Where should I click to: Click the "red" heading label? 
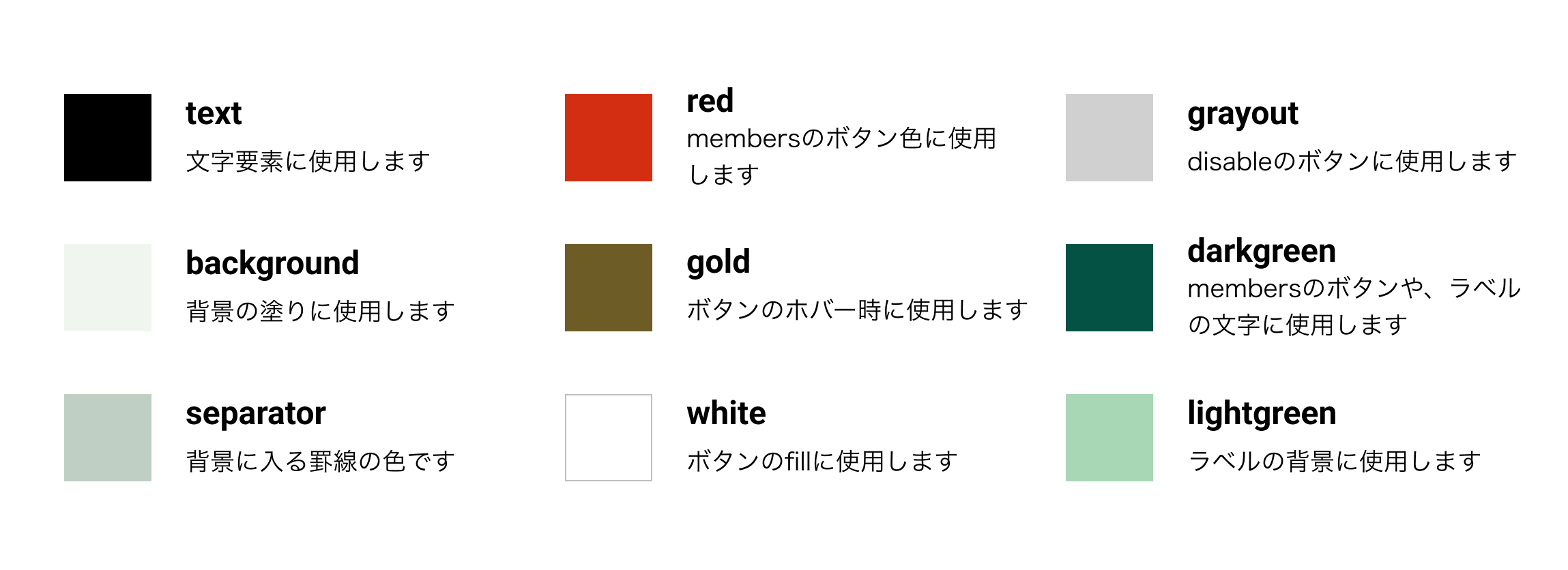pyautogui.click(x=710, y=101)
